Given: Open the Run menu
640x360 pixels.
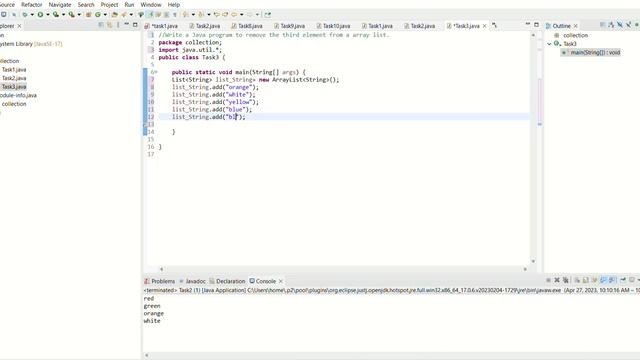Looking at the screenshot, I should point(129,4).
